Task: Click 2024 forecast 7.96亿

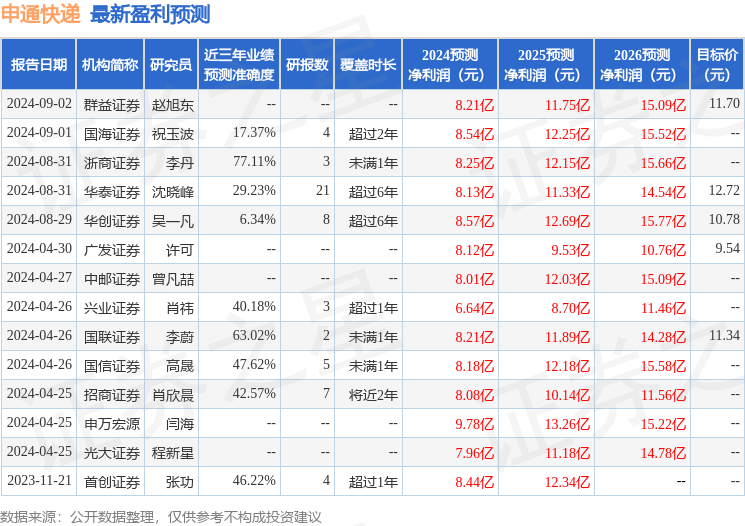Action: pos(475,453)
